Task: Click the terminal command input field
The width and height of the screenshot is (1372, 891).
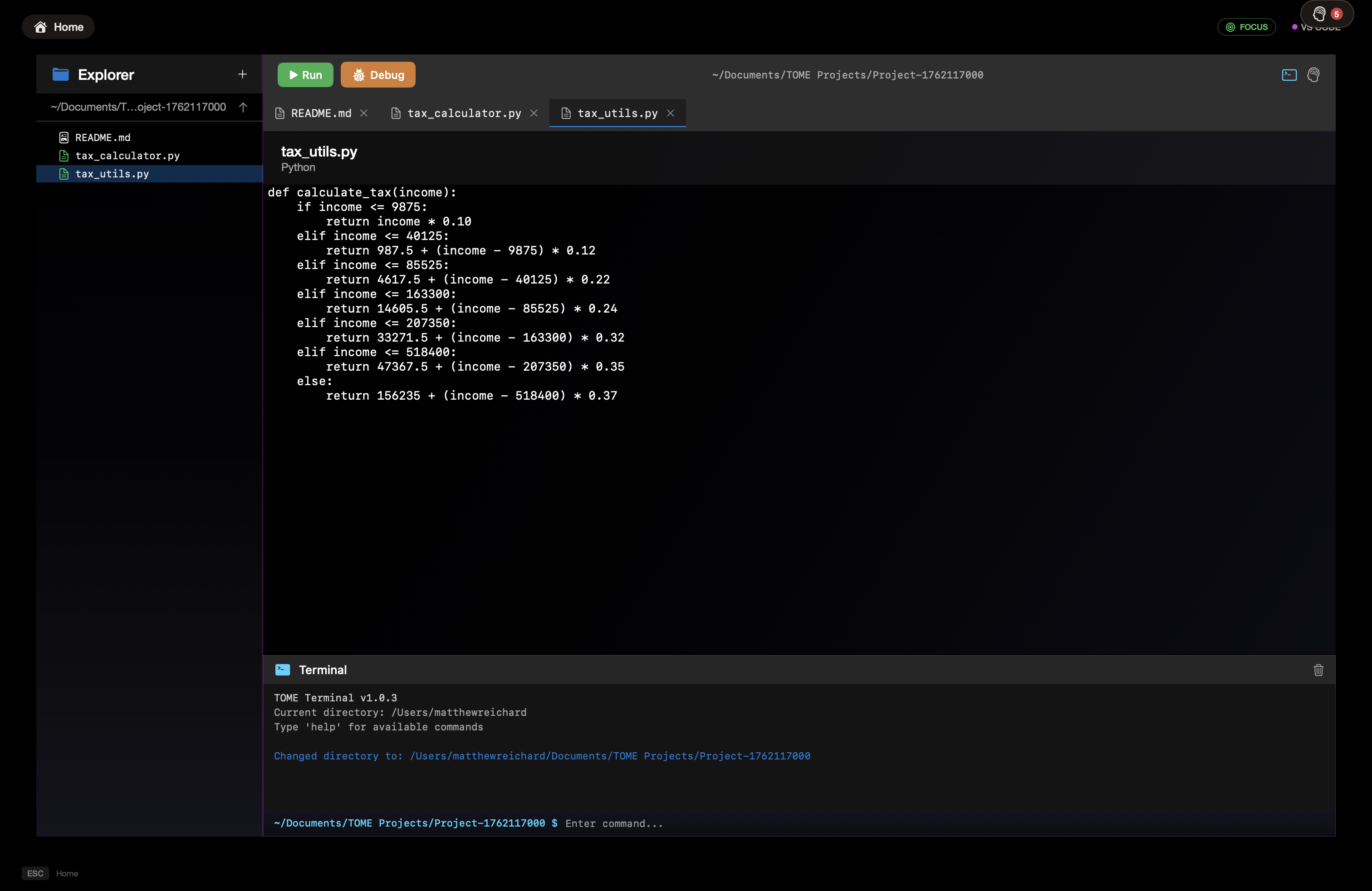Action: (807, 823)
